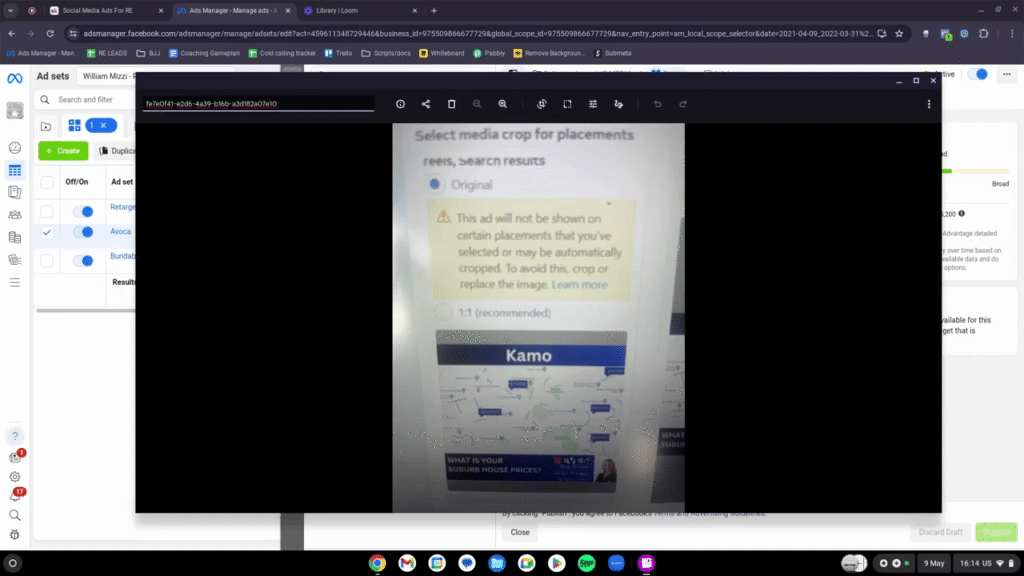
Task: Click the green Publish button
Action: pyautogui.click(x=997, y=532)
